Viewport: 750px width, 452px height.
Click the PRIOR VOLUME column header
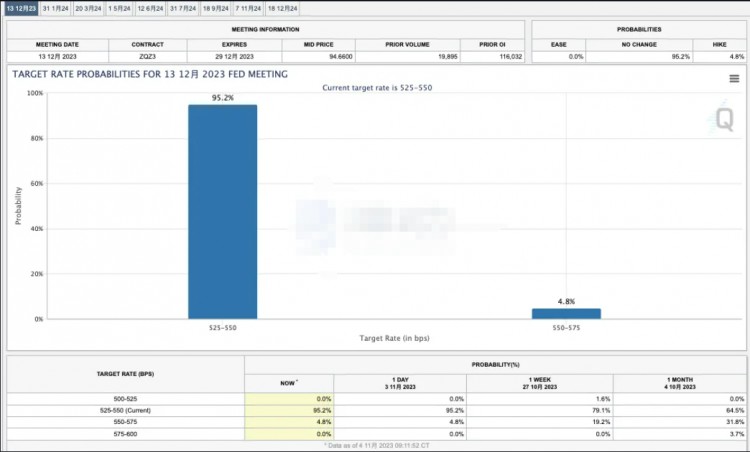click(408, 44)
